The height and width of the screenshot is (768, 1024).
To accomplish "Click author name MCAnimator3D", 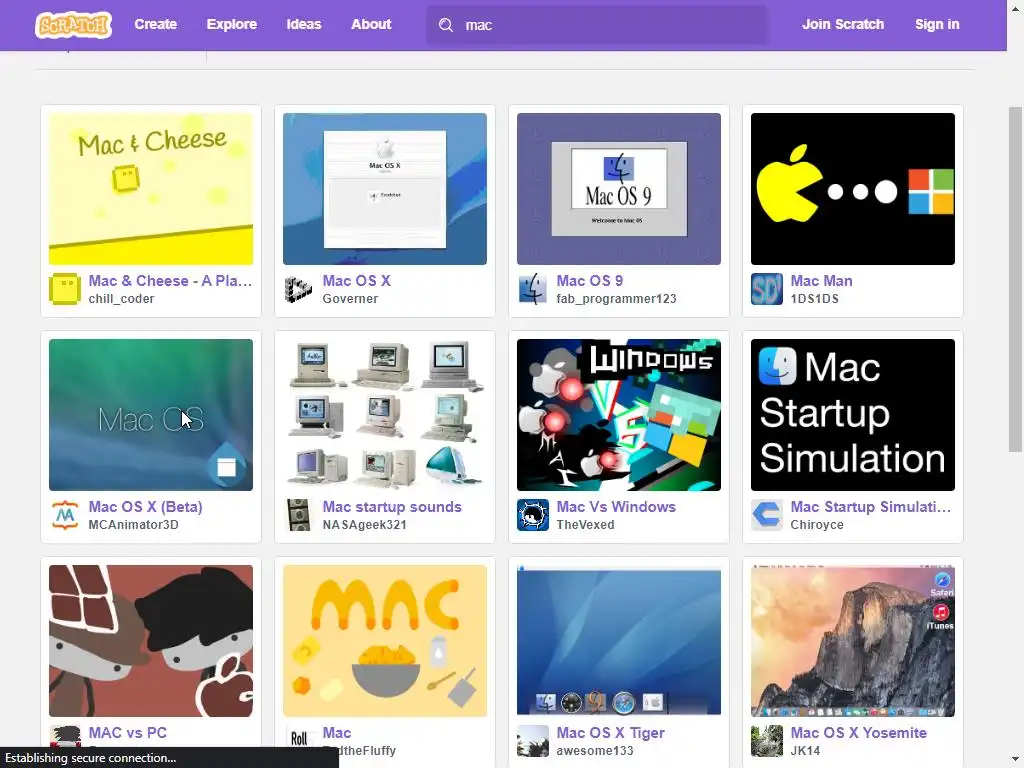I will (133, 525).
